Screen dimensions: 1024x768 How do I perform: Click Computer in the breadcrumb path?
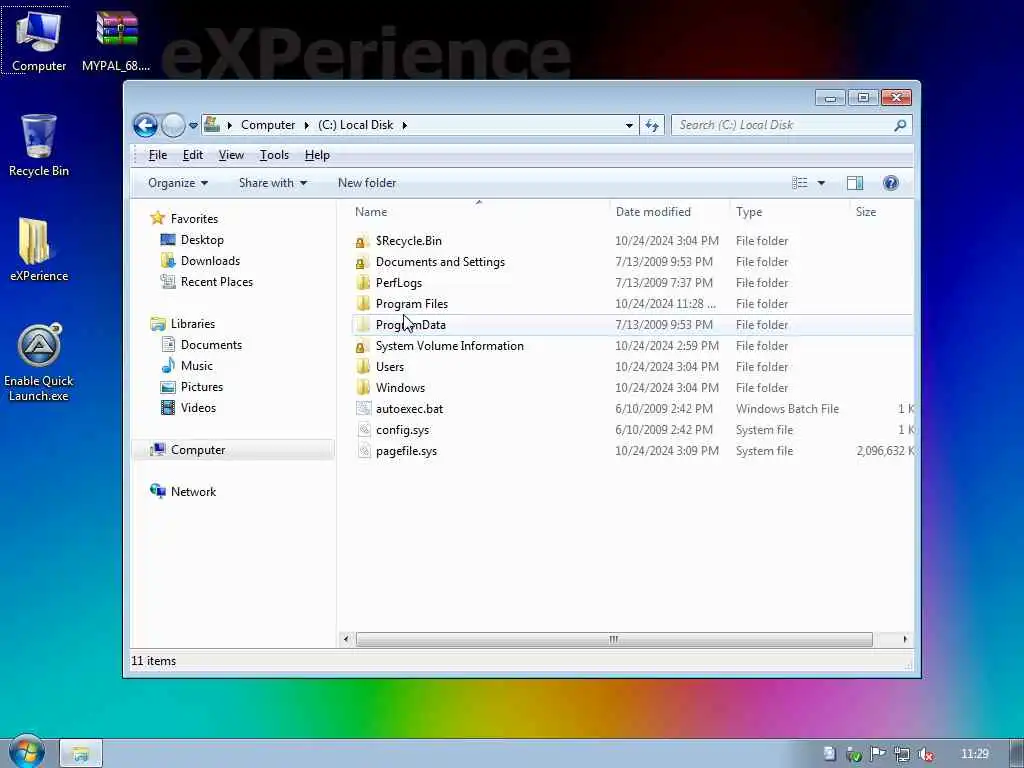click(268, 125)
